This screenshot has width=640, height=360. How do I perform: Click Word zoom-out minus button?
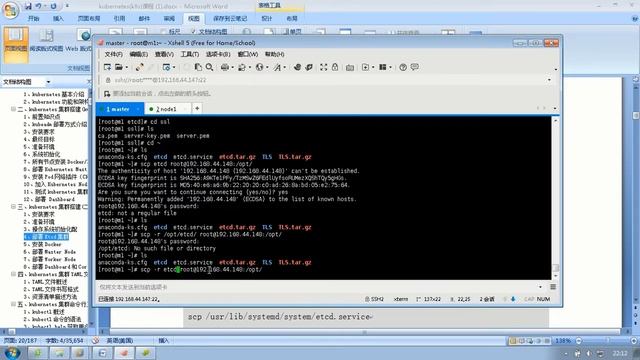(x=578, y=340)
